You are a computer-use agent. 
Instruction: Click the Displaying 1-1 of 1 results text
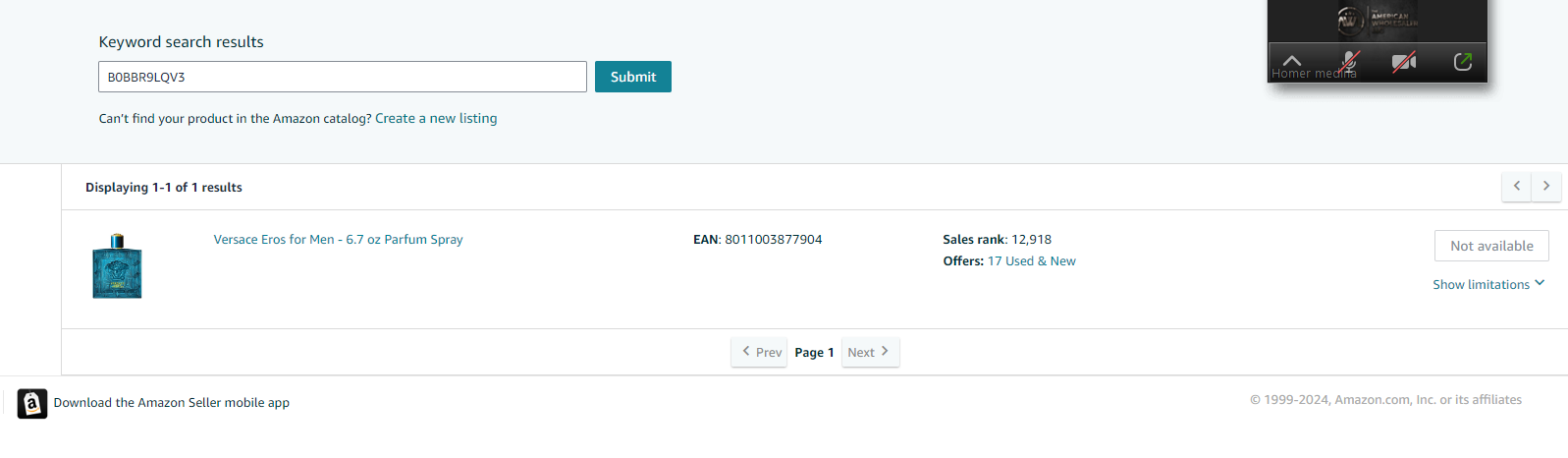point(164,187)
